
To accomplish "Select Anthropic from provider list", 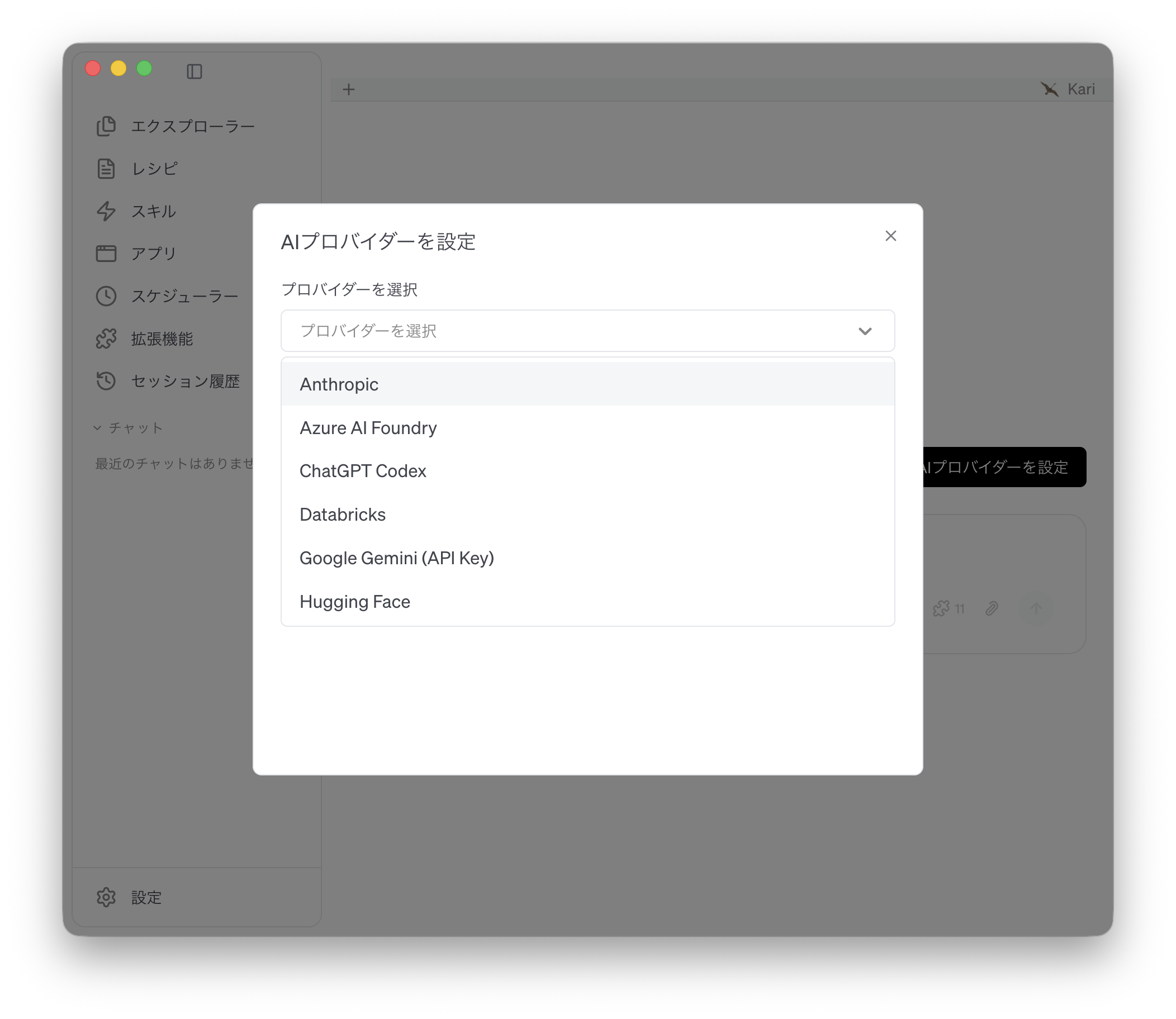I will coord(587,384).
